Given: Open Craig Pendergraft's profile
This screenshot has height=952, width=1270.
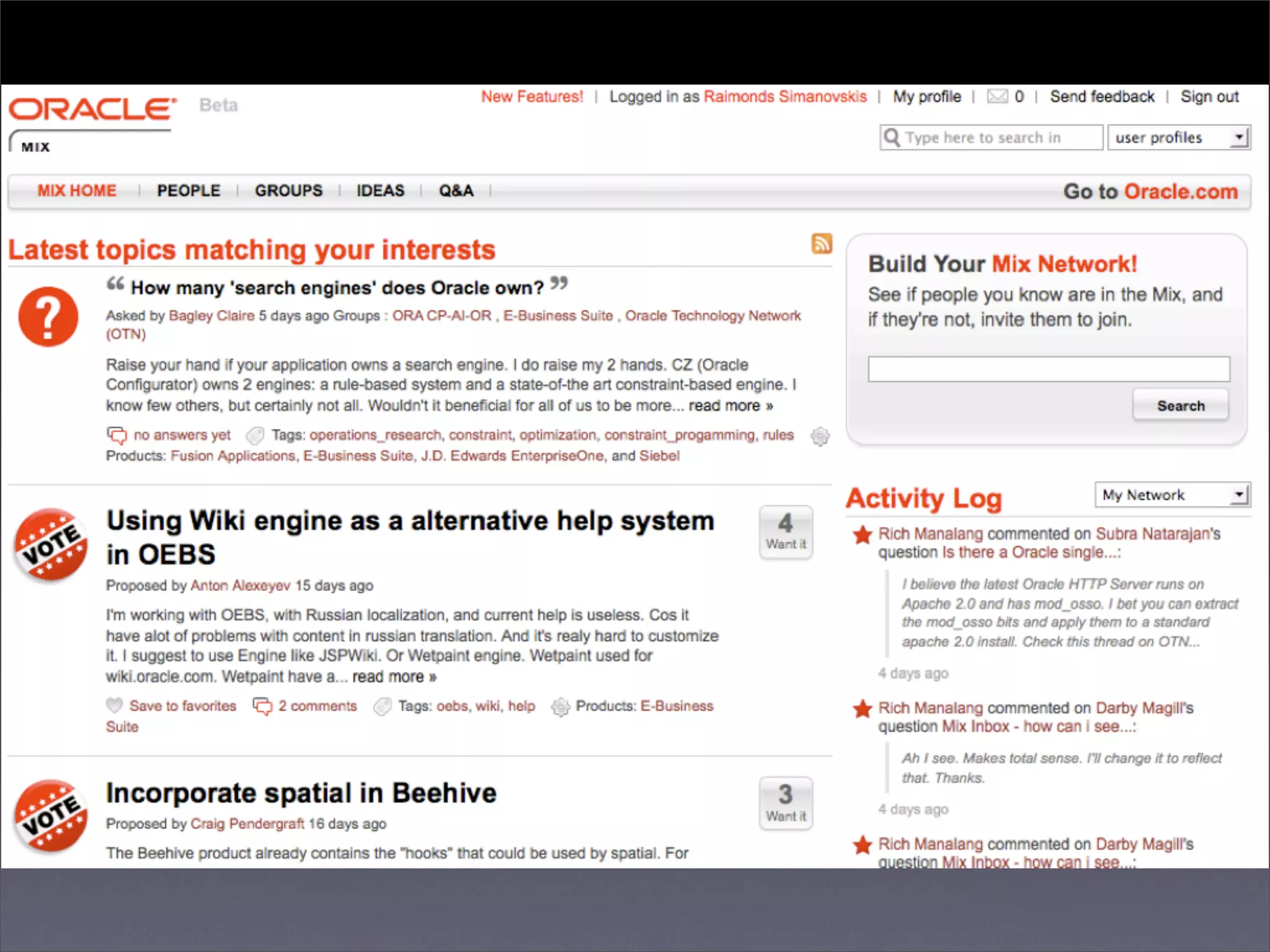Looking at the screenshot, I should click(247, 823).
